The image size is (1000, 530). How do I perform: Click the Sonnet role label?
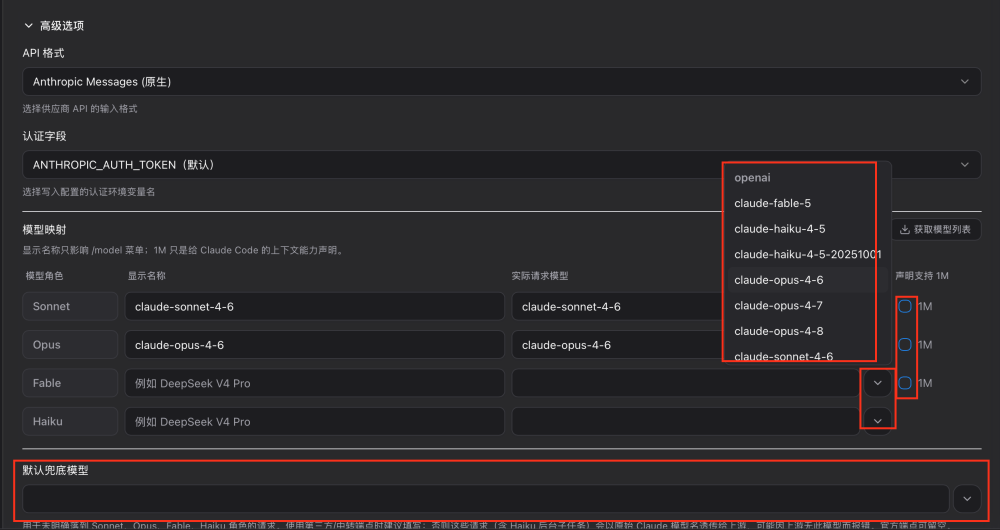70,307
